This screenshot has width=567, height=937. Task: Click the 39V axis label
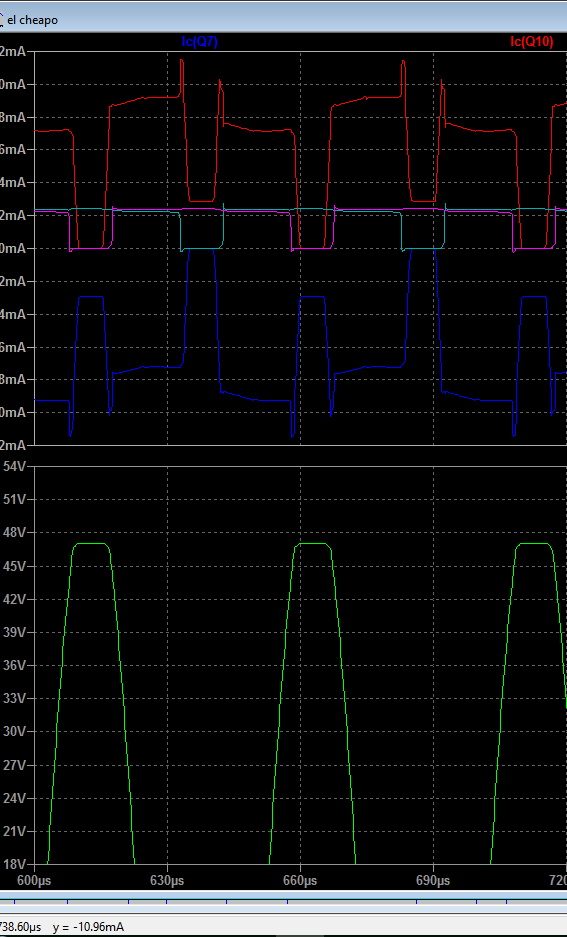click(x=14, y=632)
